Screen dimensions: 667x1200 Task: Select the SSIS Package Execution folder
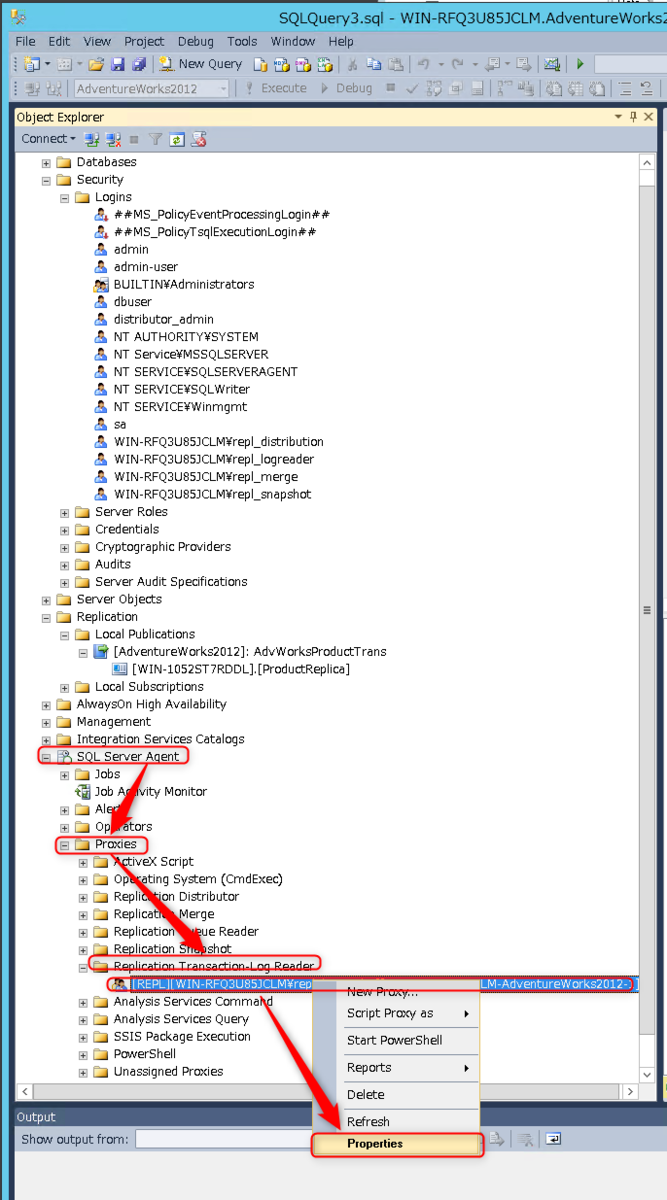(182, 1037)
